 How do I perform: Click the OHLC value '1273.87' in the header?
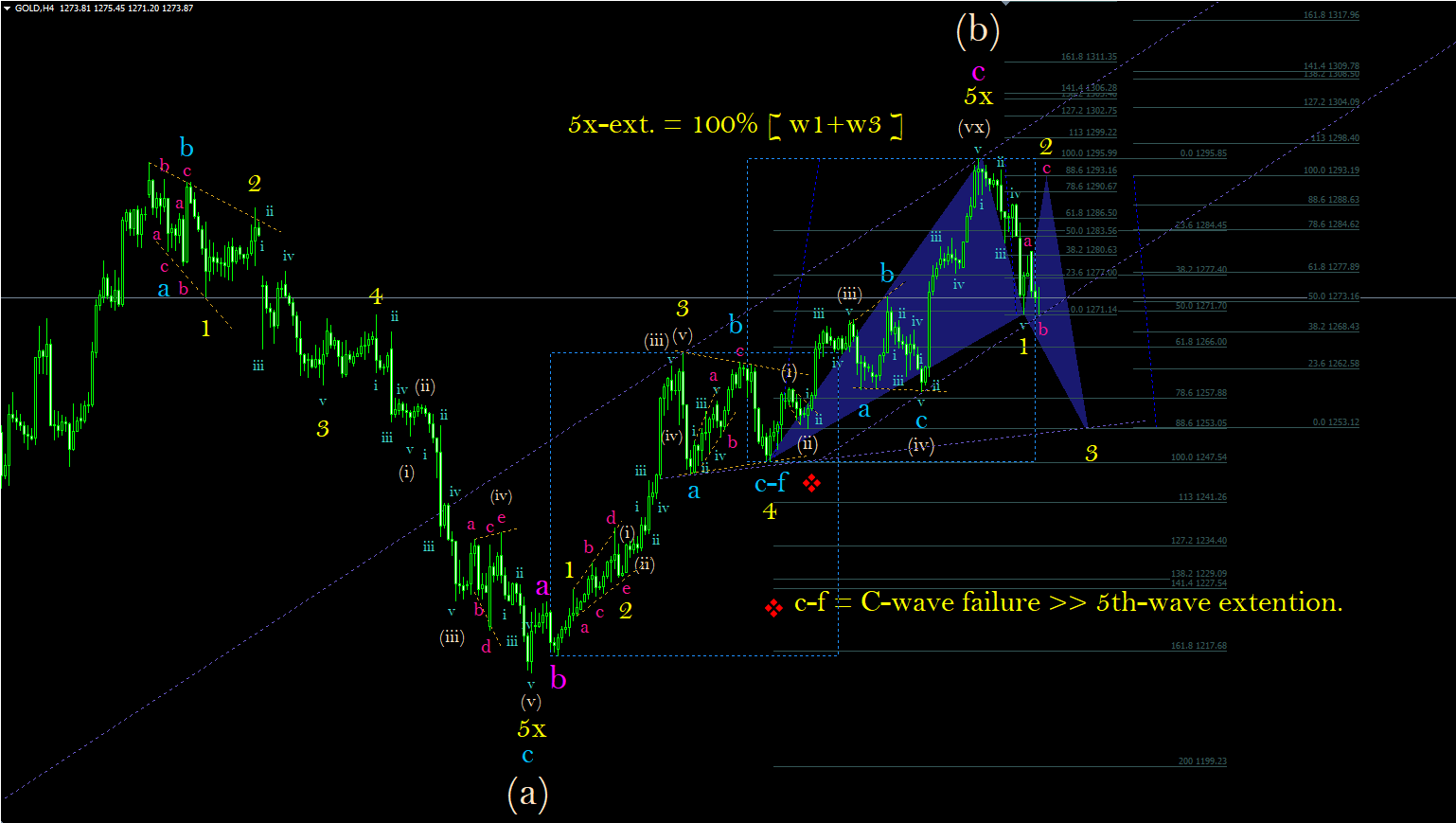tap(177, 9)
